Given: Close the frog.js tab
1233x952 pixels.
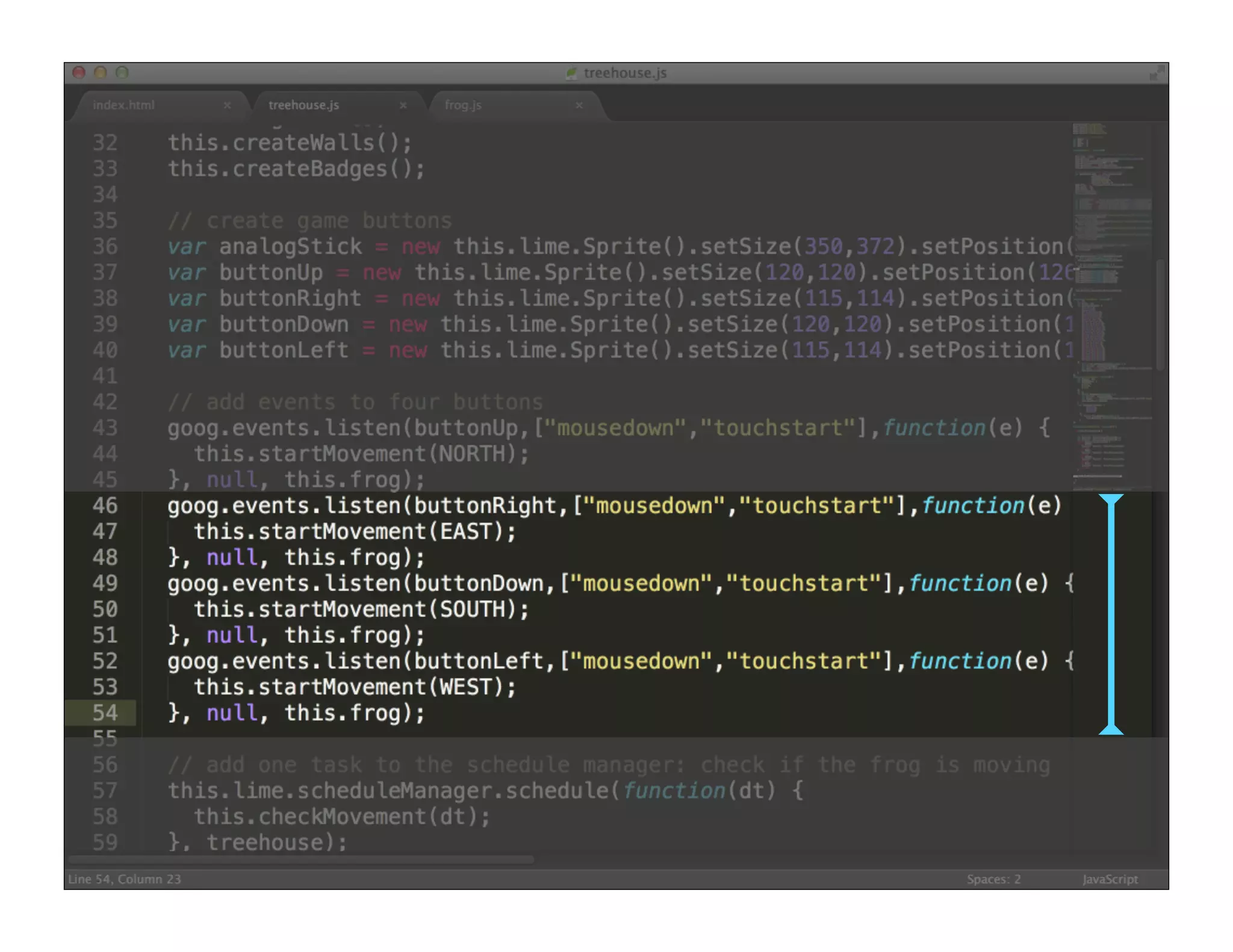Looking at the screenshot, I should (x=579, y=105).
